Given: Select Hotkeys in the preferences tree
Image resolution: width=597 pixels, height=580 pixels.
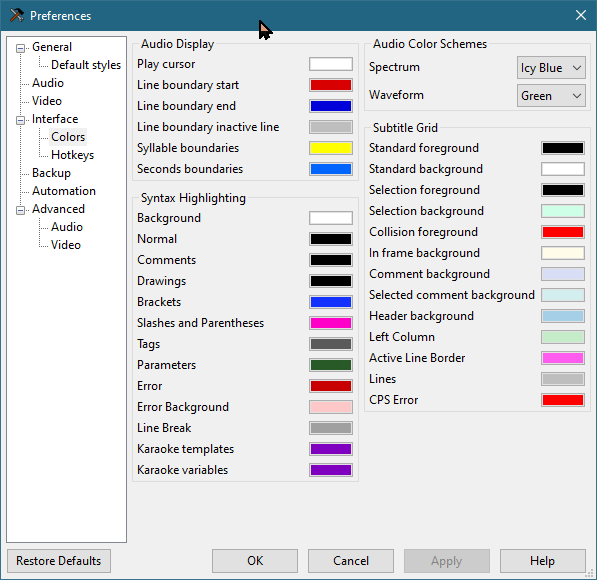Looking at the screenshot, I should (72, 155).
